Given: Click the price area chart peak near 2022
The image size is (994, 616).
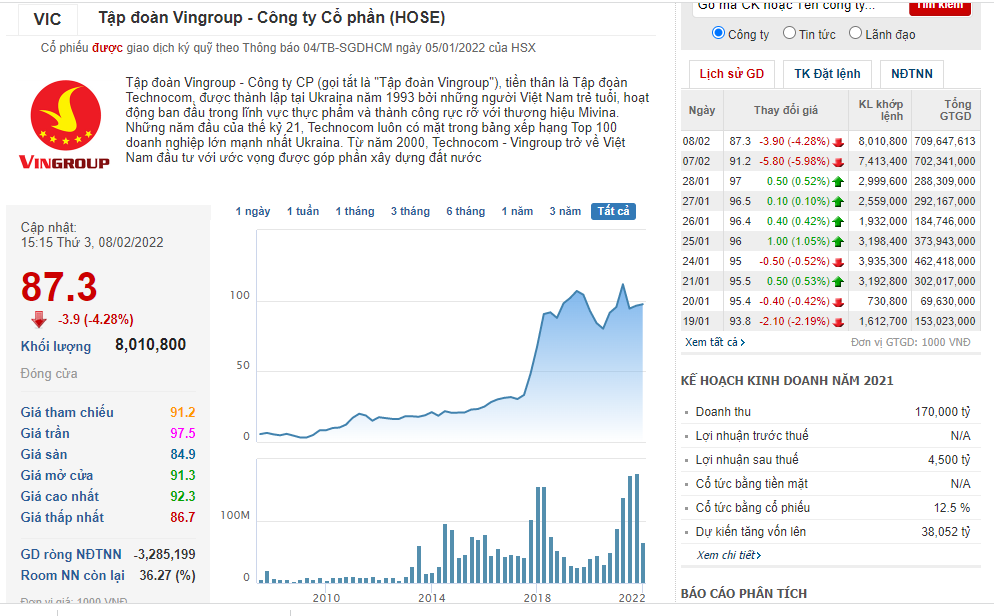Looking at the screenshot, I should pyautogui.click(x=623, y=285).
